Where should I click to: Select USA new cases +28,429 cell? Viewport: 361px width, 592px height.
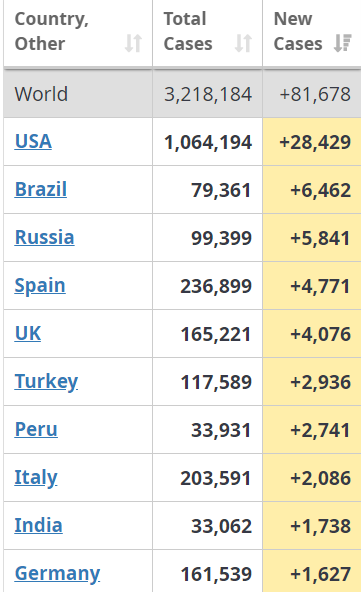tap(312, 142)
